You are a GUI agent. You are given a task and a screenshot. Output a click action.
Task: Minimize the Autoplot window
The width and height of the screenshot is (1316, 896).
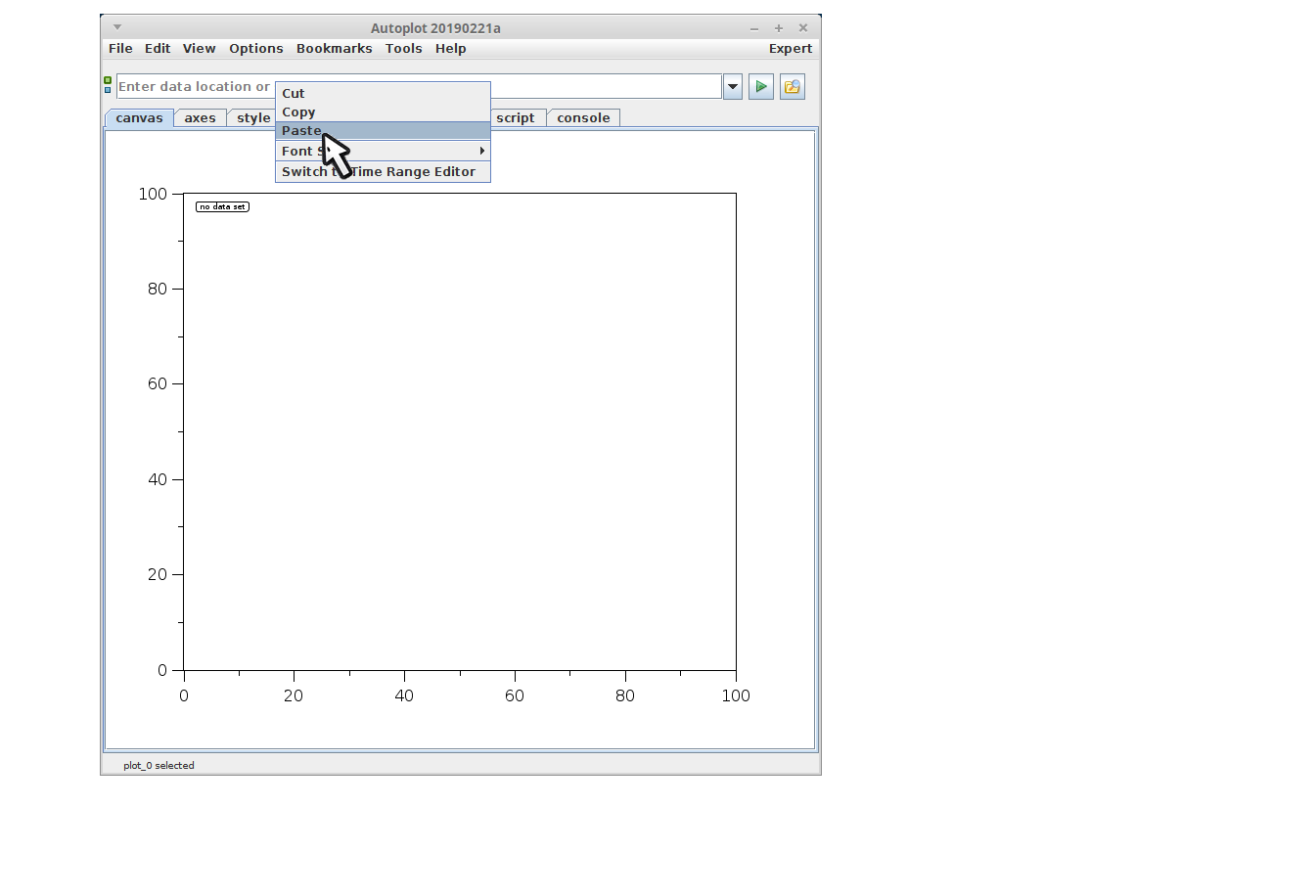[754, 28]
